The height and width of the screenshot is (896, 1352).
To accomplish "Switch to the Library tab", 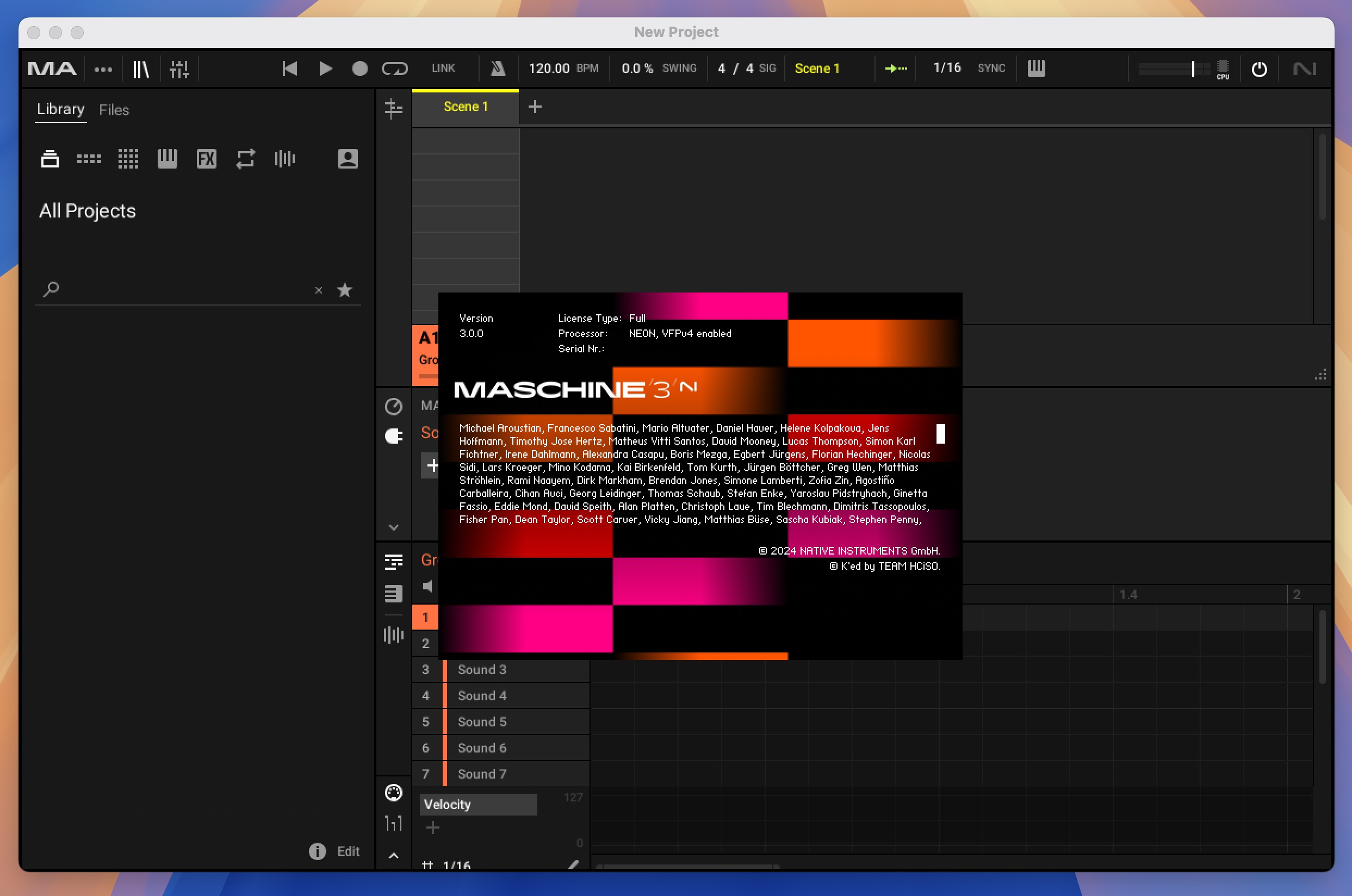I will pos(60,109).
